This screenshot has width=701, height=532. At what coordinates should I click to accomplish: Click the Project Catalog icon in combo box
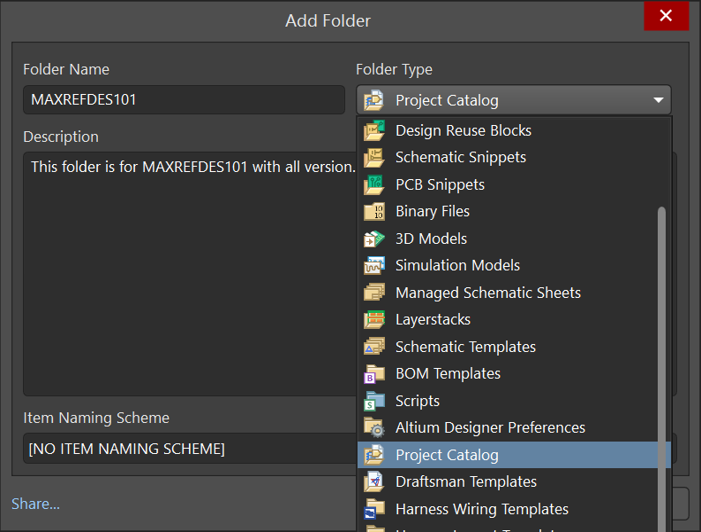374,100
